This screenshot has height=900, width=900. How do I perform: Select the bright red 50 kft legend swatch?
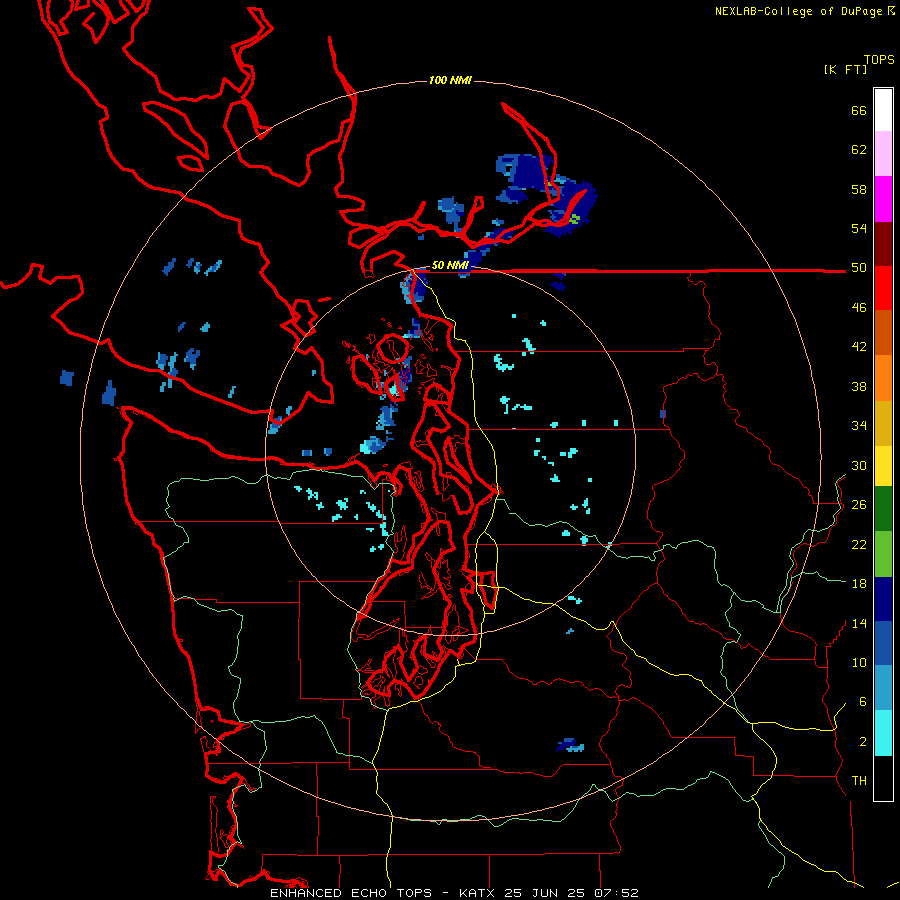click(x=883, y=288)
